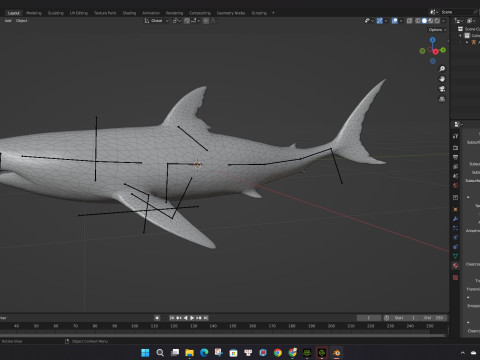Collapse the Collection in outliner
The width and height of the screenshot is (480, 360).
coord(461,36)
